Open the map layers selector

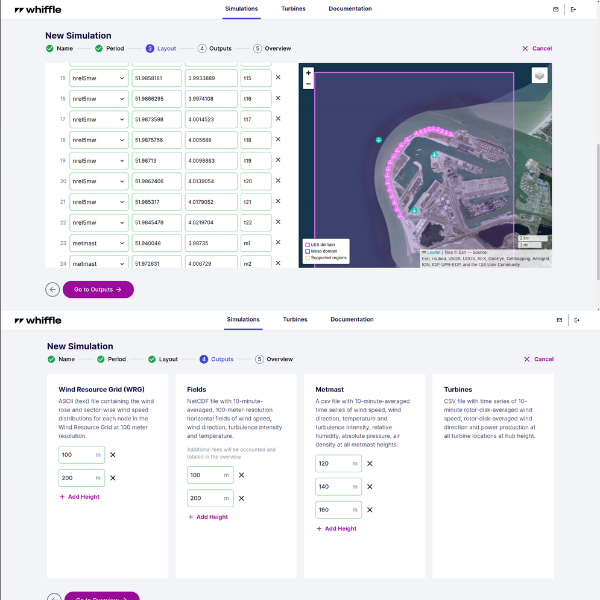(x=540, y=75)
